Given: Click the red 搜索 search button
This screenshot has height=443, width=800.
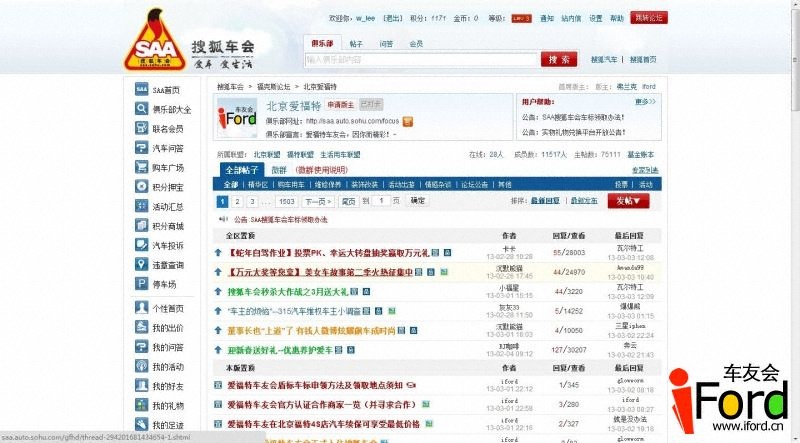Looking at the screenshot, I should (559, 59).
